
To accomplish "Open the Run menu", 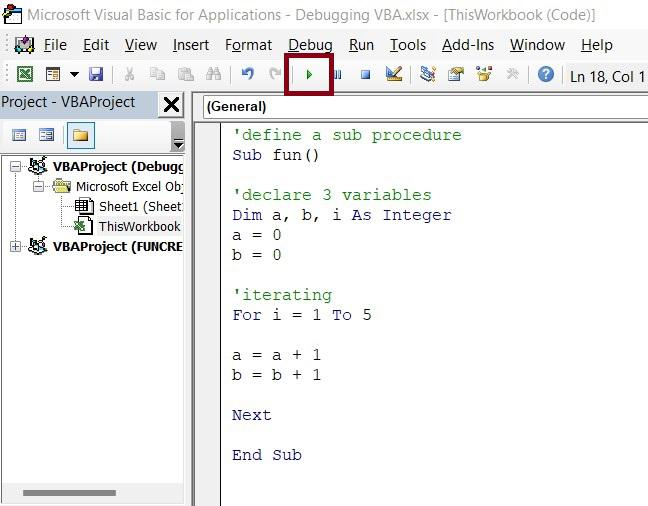I will 361,45.
